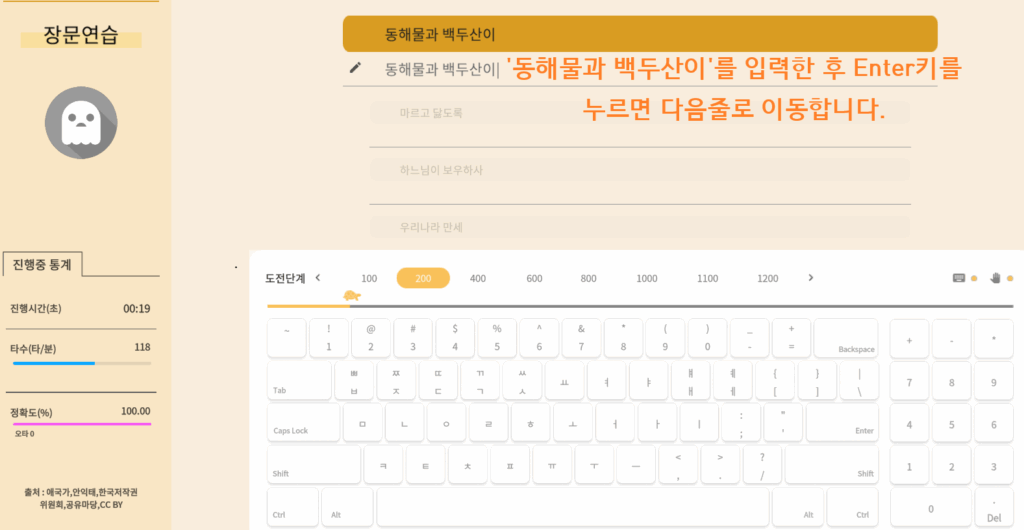The width and height of the screenshot is (1024, 530).
Task: Click the tilde key
Action: coord(287,338)
